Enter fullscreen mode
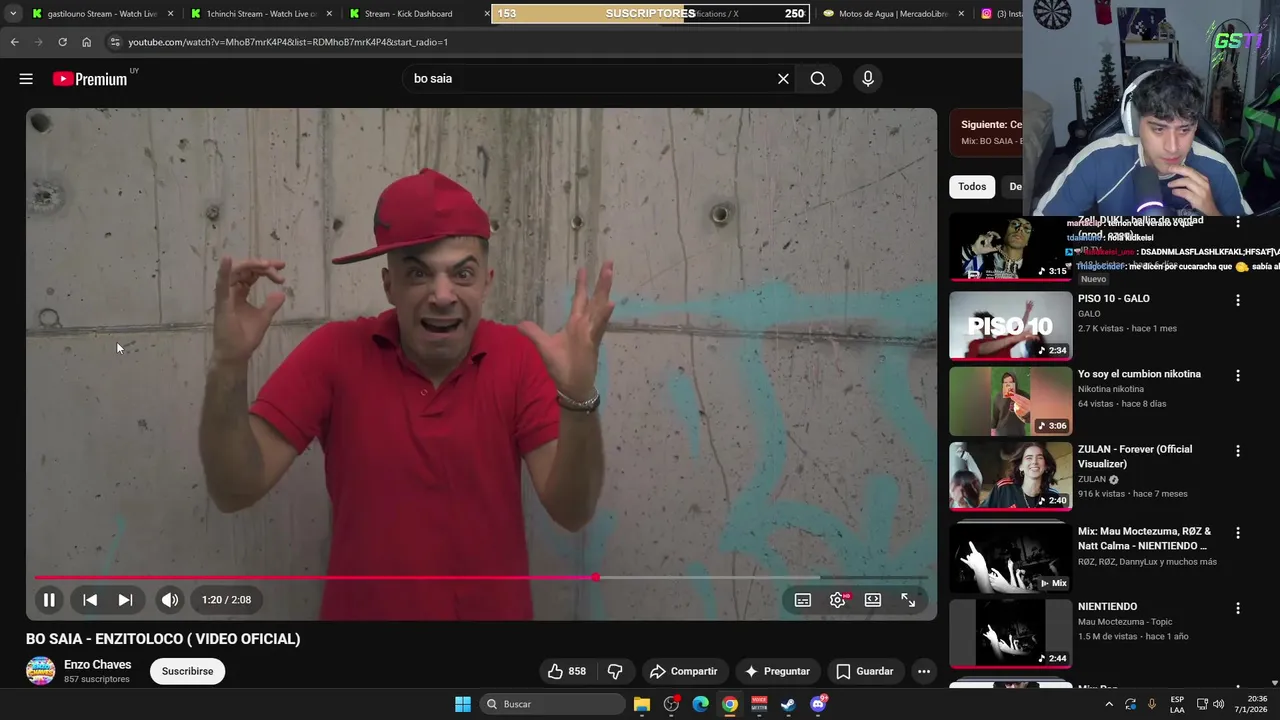The height and width of the screenshot is (720, 1280). [908, 600]
